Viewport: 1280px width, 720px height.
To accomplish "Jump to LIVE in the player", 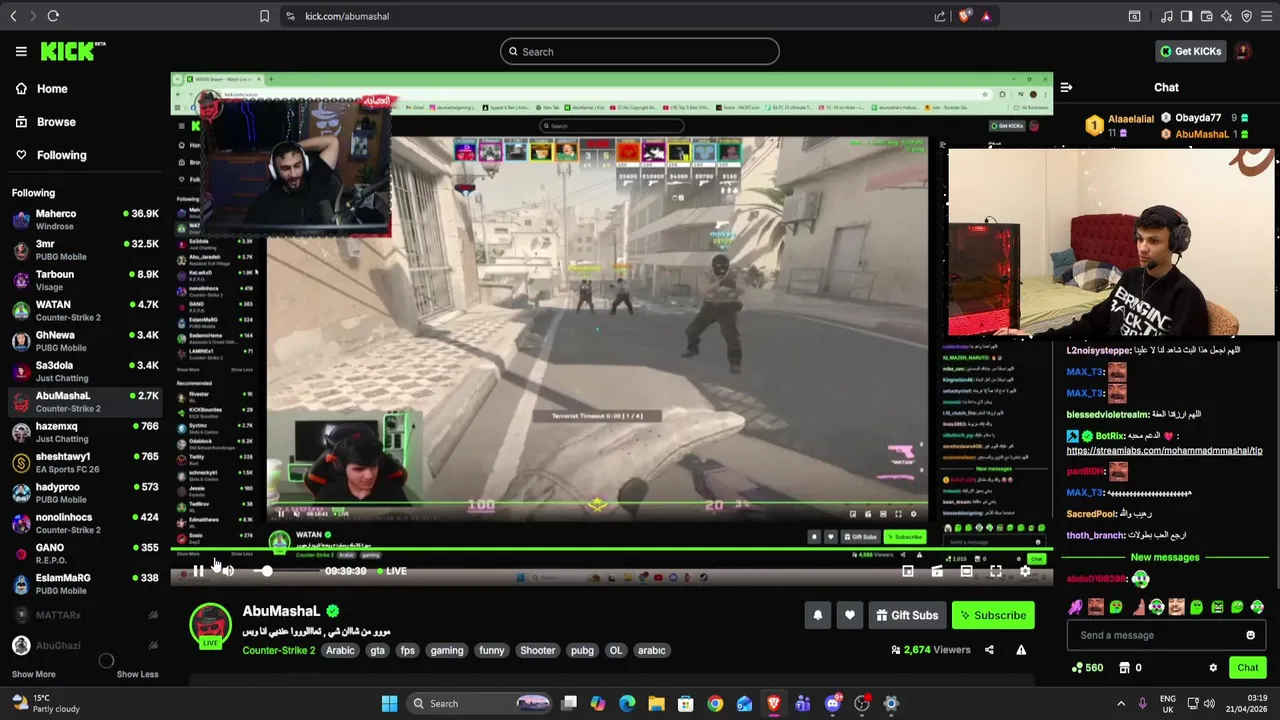I will [x=391, y=571].
